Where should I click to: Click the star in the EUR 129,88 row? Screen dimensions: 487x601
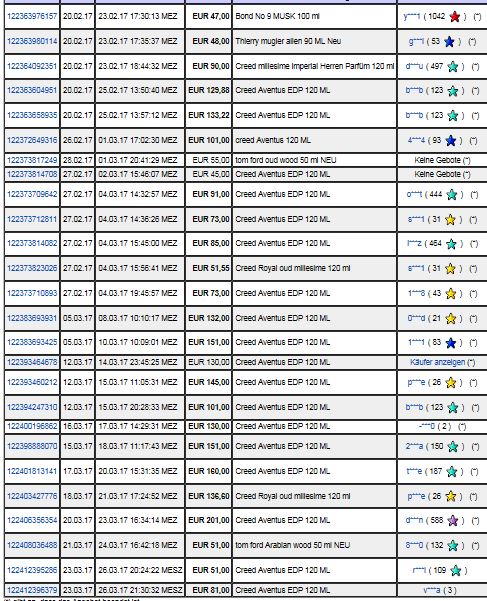(x=453, y=91)
